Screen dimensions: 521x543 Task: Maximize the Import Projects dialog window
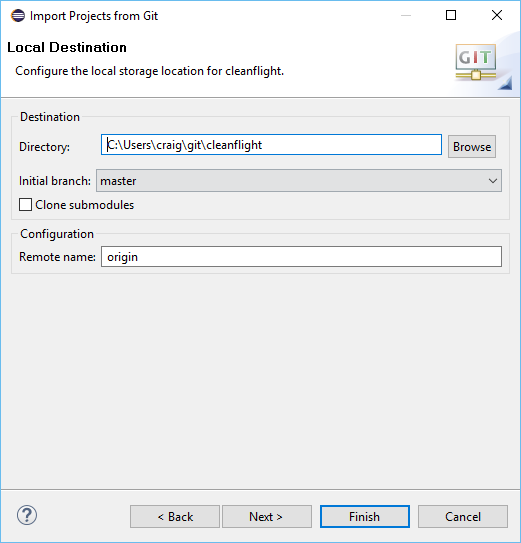(x=451, y=16)
